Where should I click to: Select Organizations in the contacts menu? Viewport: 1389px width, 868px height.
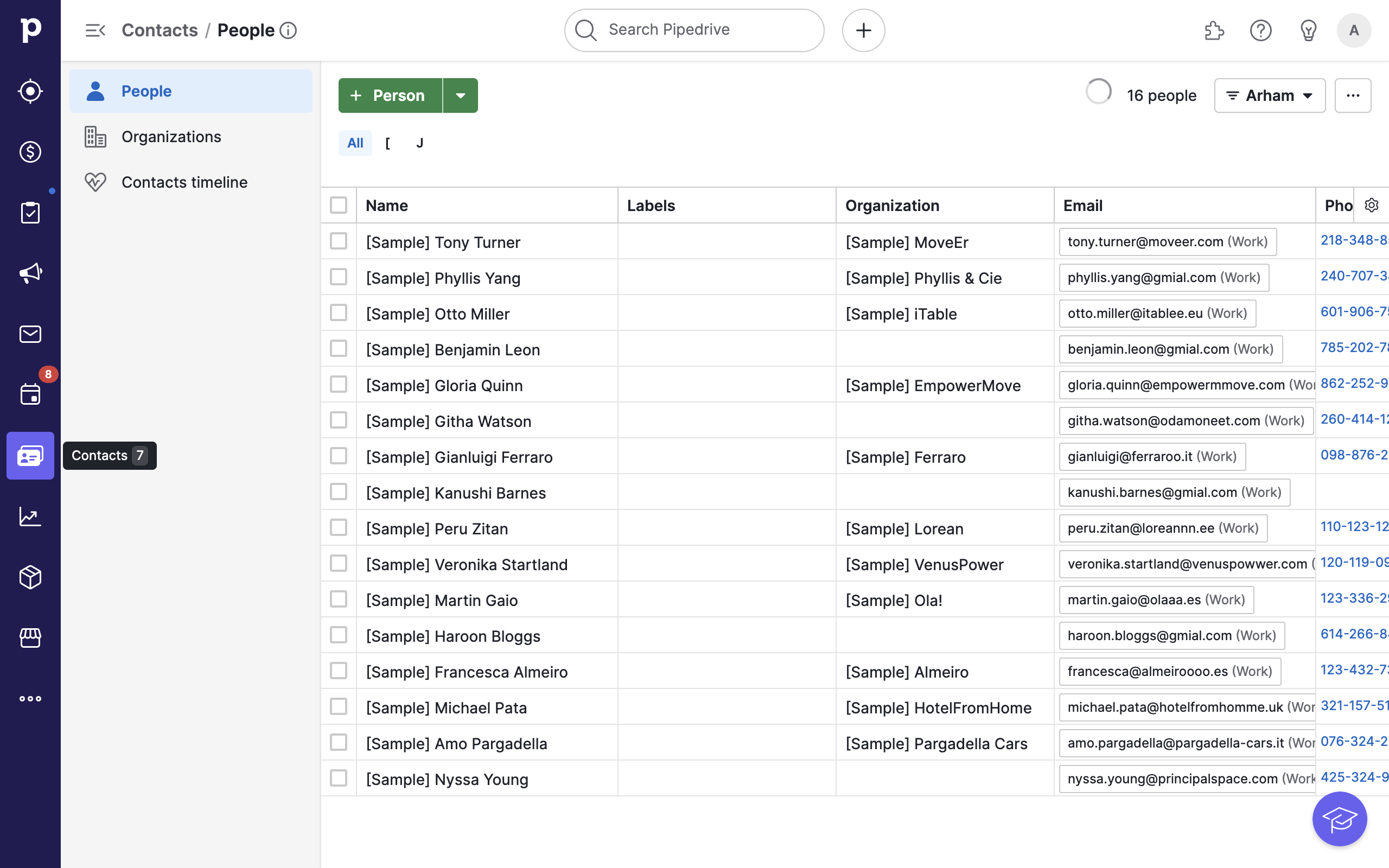191,137
